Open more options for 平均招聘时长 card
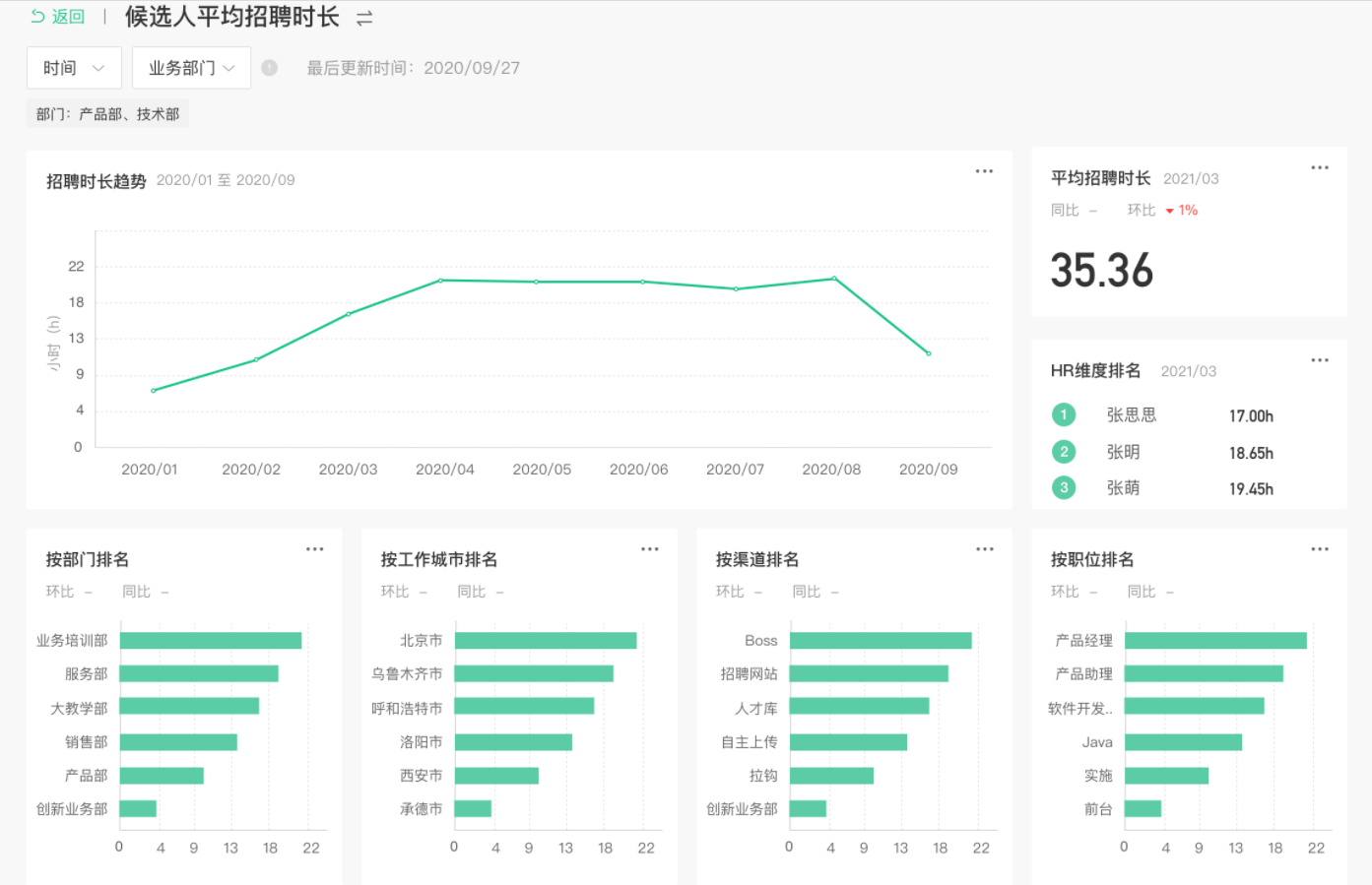1372x885 pixels. pyautogui.click(x=1320, y=167)
